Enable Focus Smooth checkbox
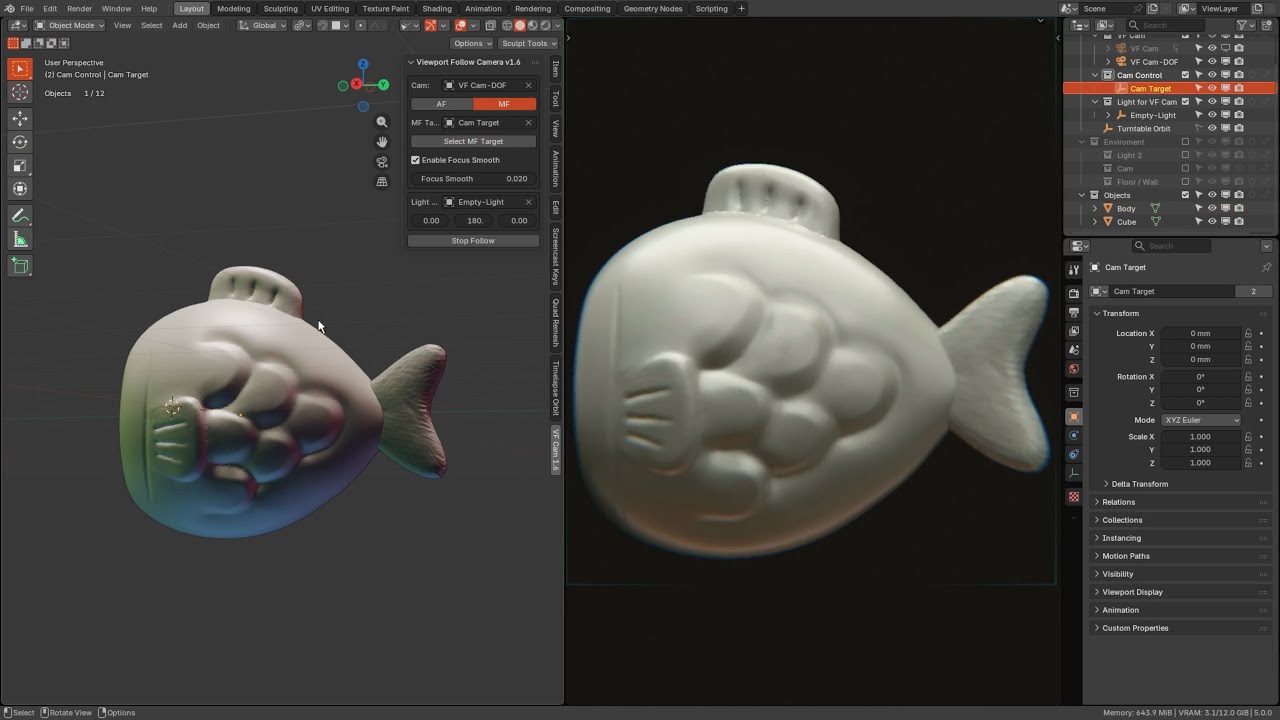1280x720 pixels. point(416,160)
